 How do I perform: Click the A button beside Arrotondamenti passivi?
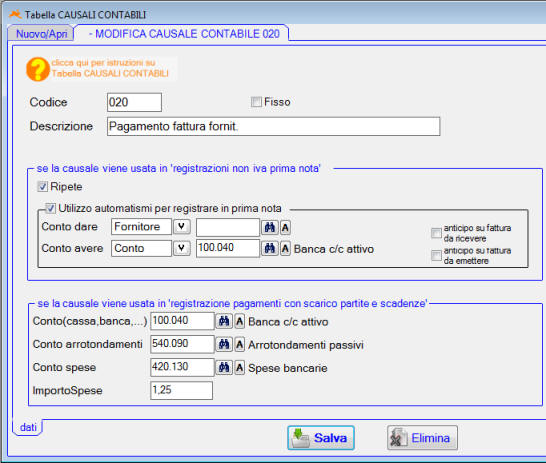240,344
